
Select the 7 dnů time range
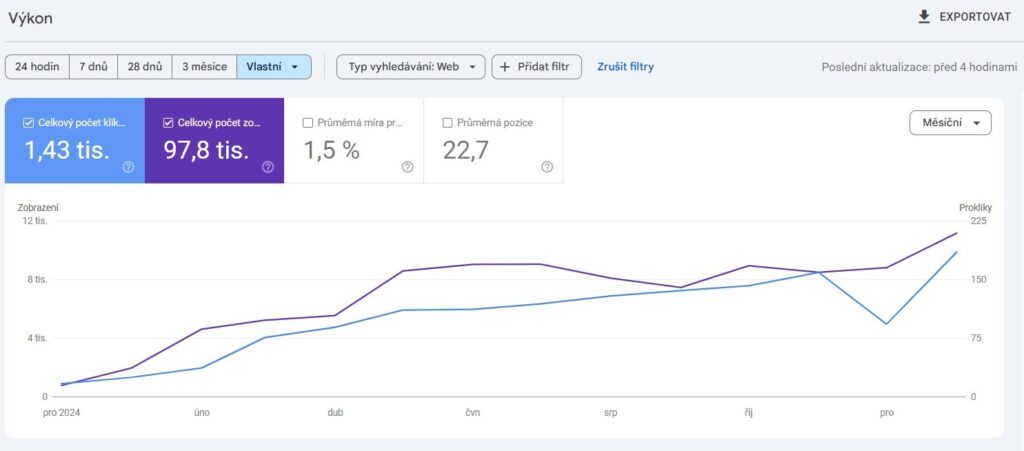coord(93,67)
